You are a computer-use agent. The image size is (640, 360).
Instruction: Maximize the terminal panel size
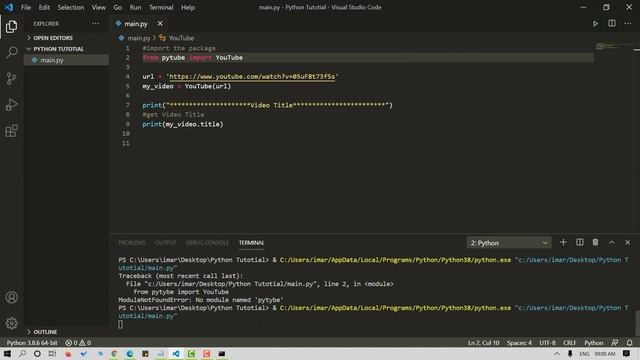(611, 242)
